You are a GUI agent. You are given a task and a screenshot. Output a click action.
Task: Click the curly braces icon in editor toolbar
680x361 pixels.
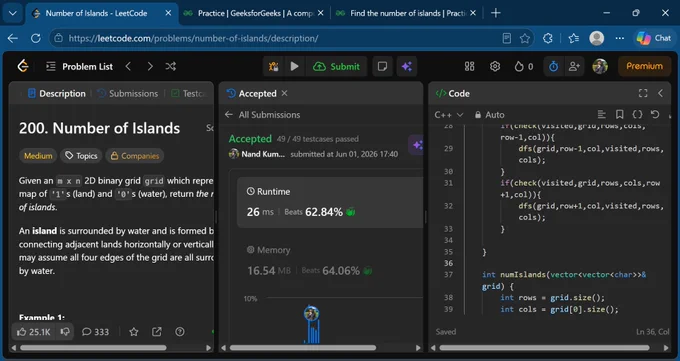pyautogui.click(x=637, y=115)
